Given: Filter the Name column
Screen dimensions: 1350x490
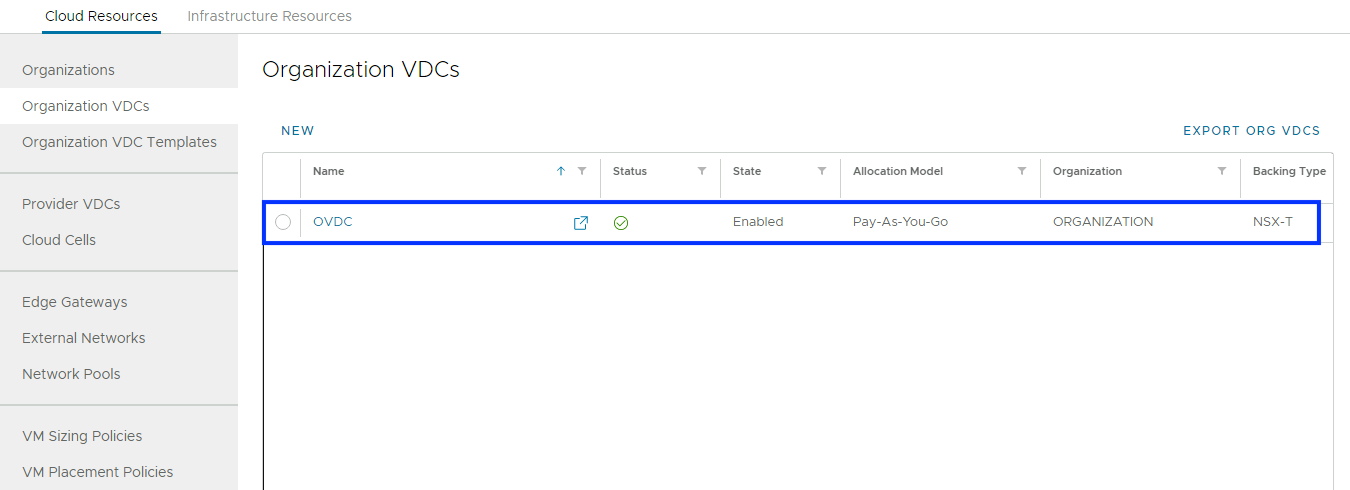Looking at the screenshot, I should tap(582, 171).
